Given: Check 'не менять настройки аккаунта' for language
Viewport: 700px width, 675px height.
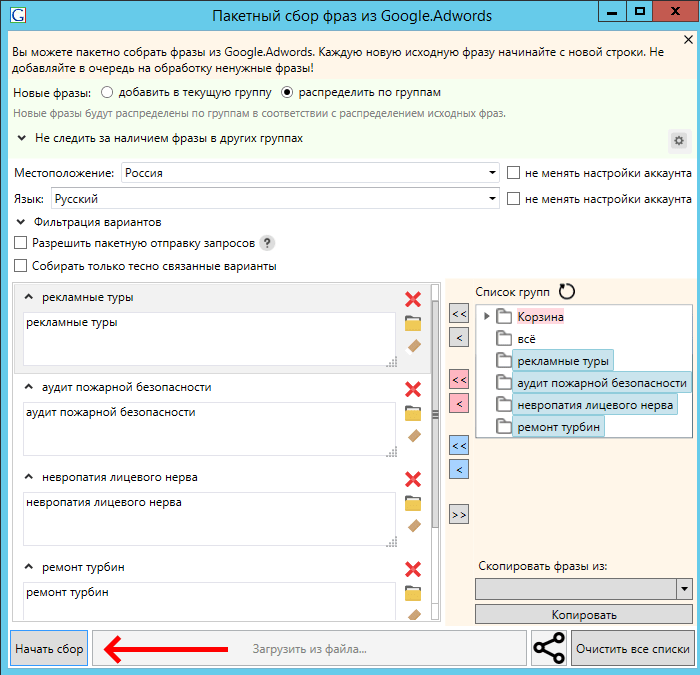Looking at the screenshot, I should click(513, 199).
